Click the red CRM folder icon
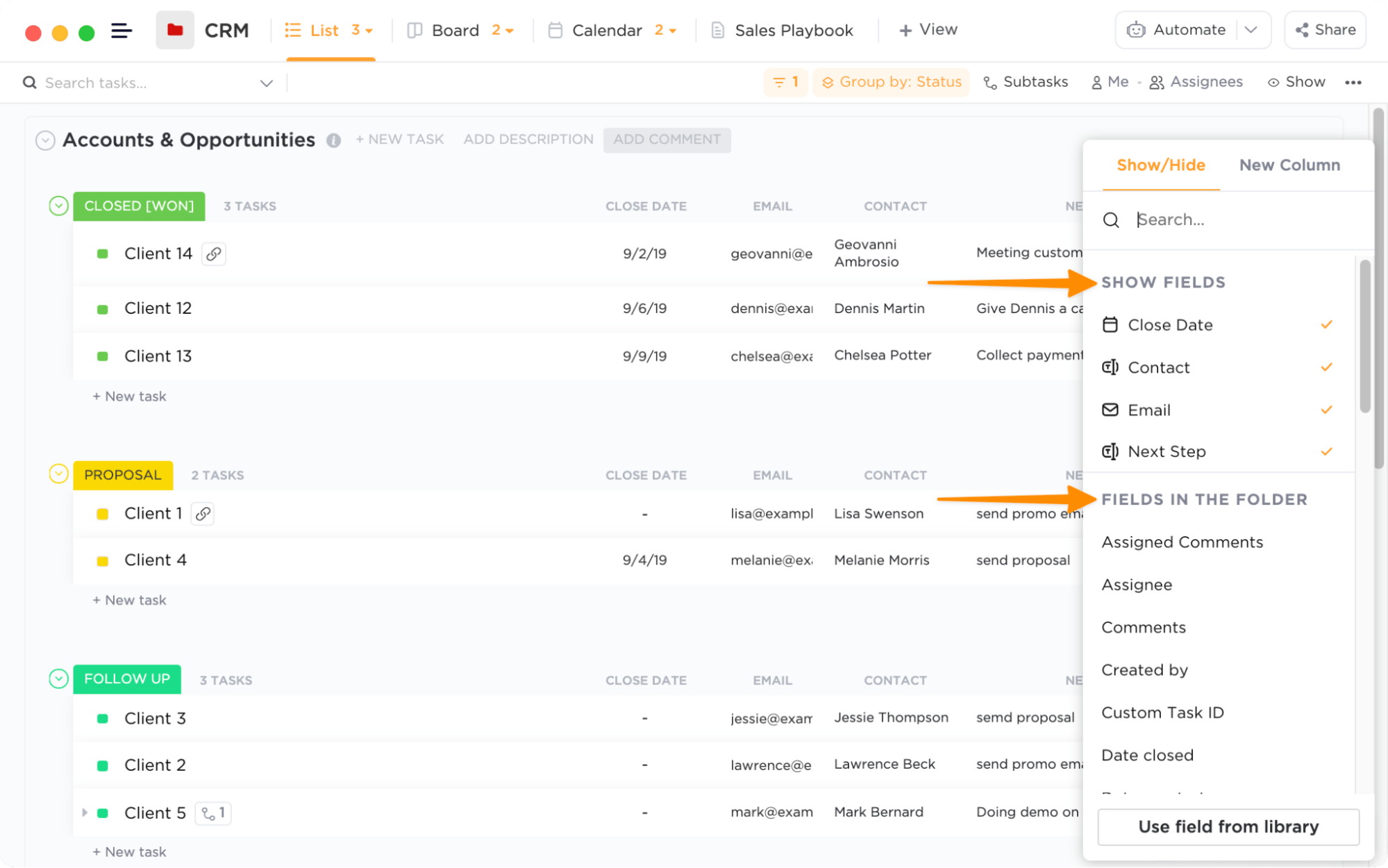 [175, 31]
